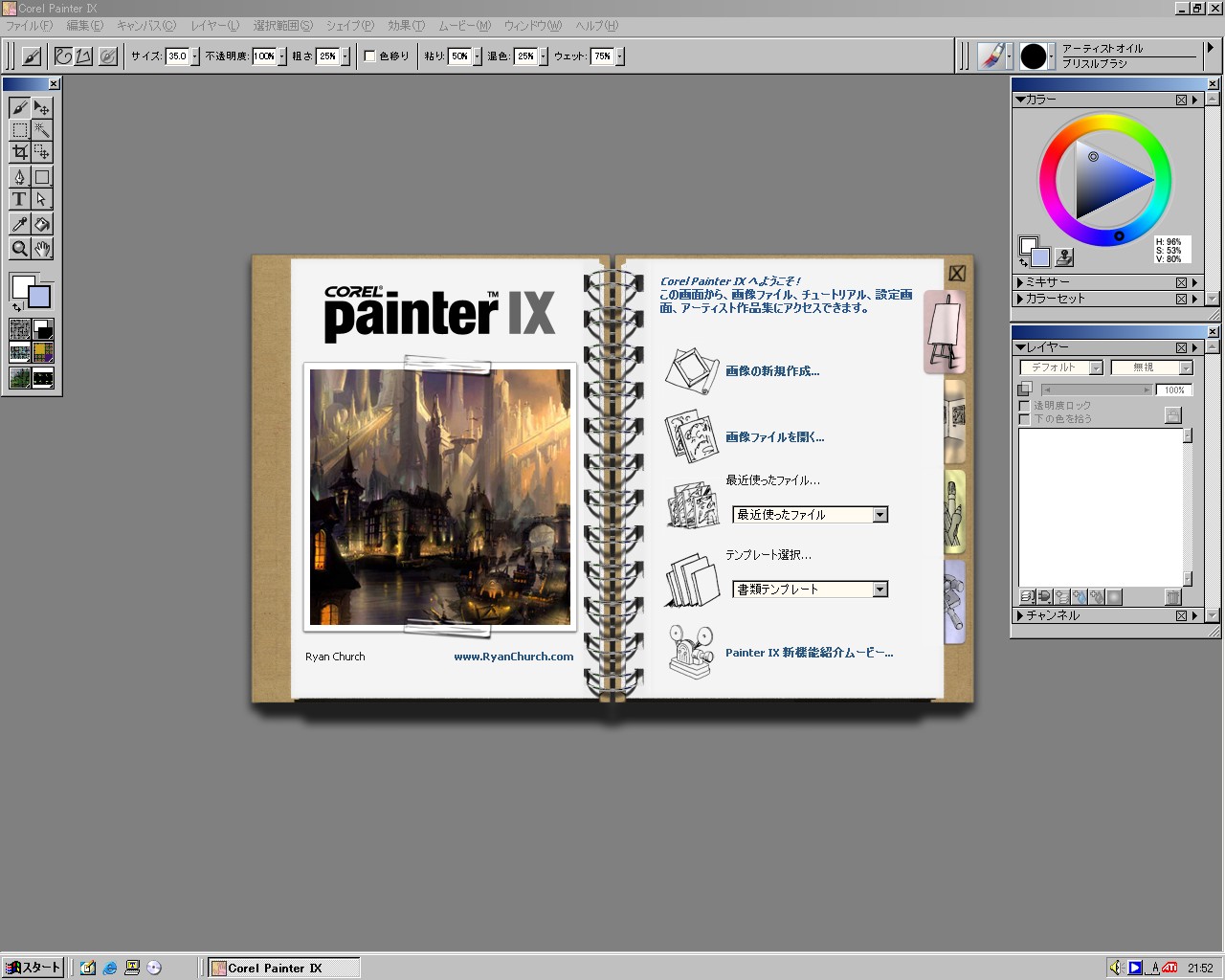The image size is (1225, 980).
Task: Expand the チャンネル panel
Action: pyautogui.click(x=1020, y=615)
